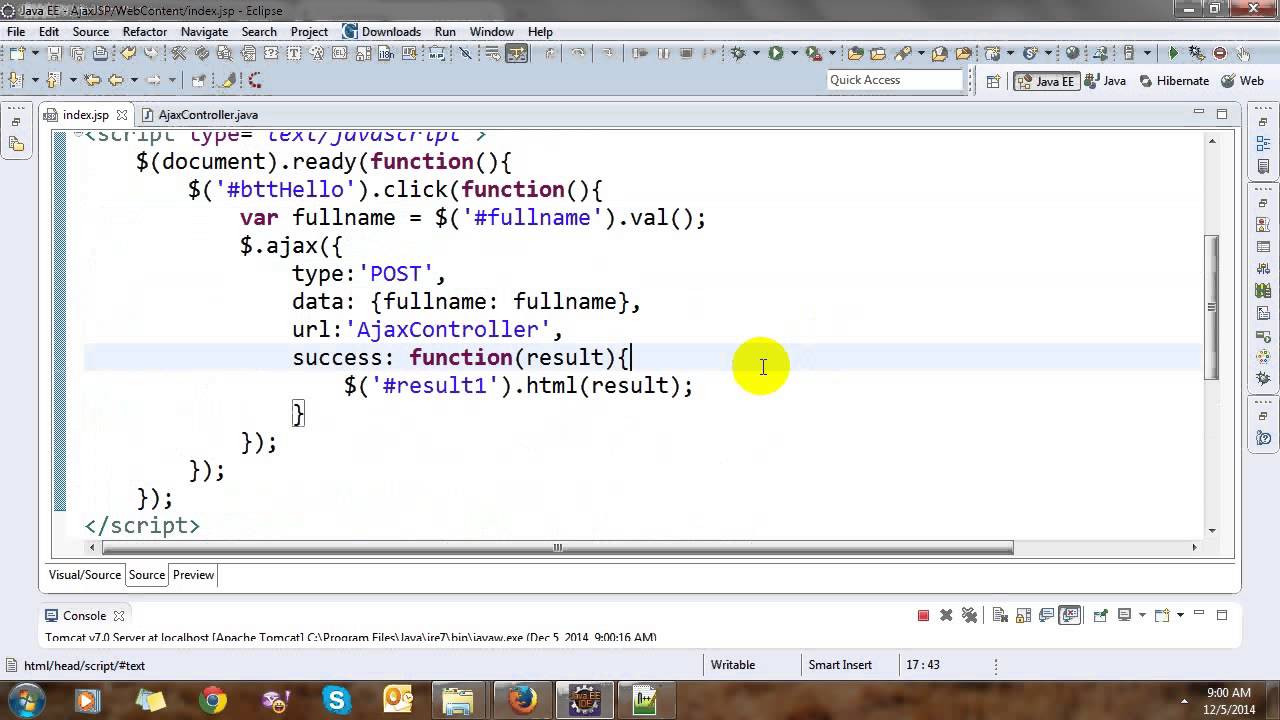The width and height of the screenshot is (1280, 720).
Task: Click the i18n toolbar icon
Action: tap(386, 53)
